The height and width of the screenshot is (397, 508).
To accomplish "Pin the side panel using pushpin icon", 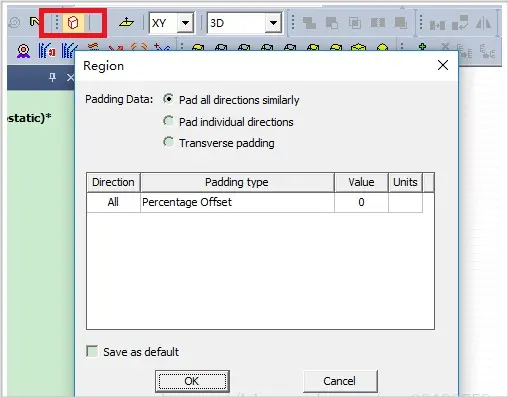I will click(x=52, y=77).
